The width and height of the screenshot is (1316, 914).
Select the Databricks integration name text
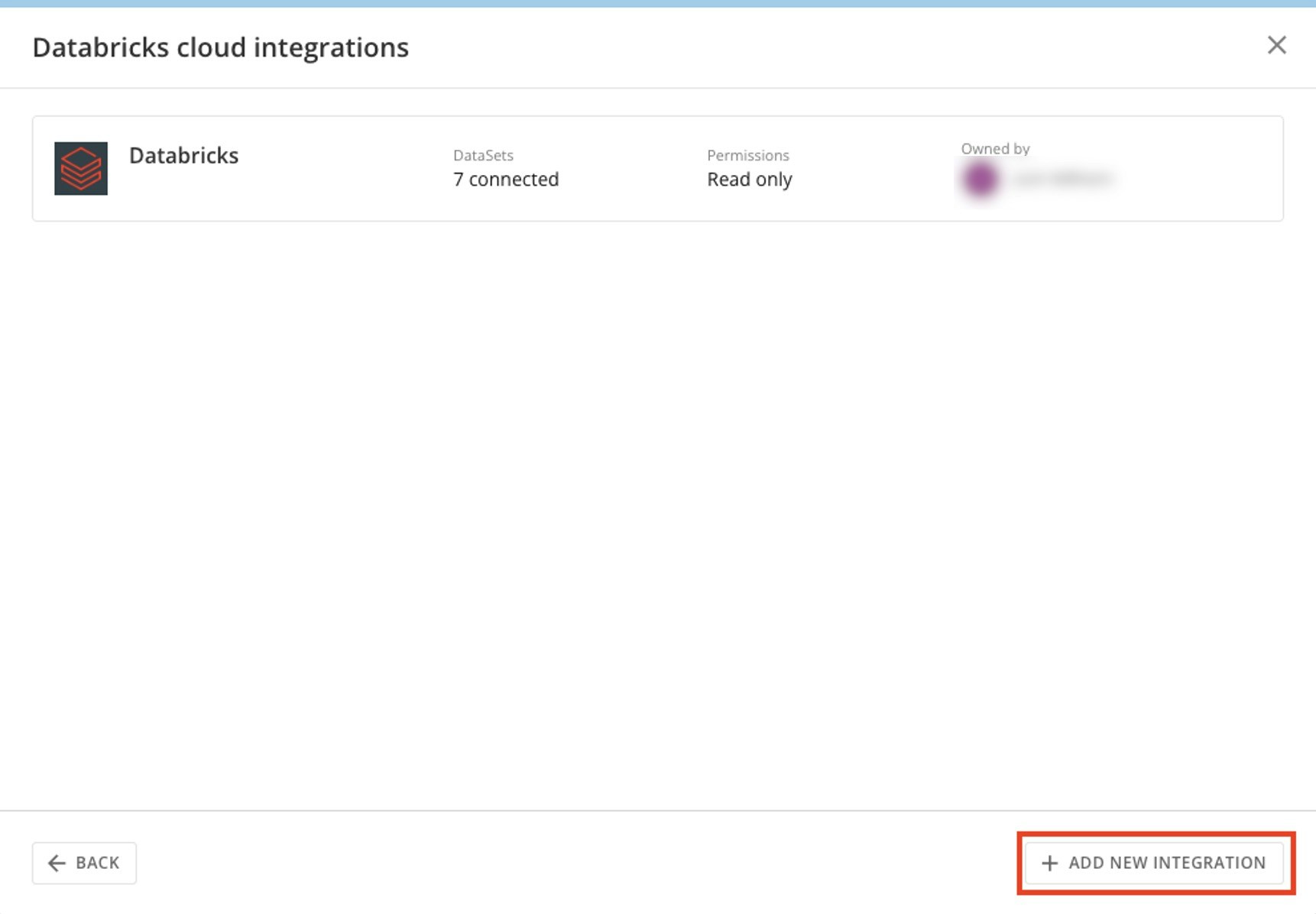pos(183,156)
